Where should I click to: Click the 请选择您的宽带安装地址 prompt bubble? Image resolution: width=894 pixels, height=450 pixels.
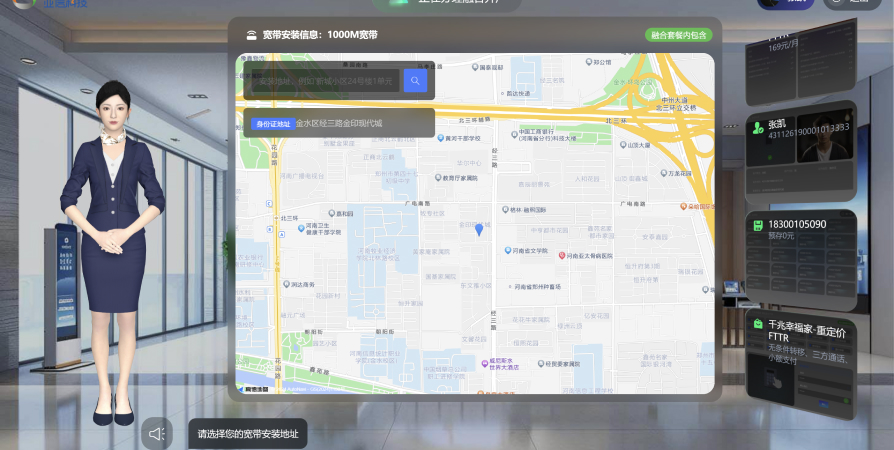click(x=247, y=434)
